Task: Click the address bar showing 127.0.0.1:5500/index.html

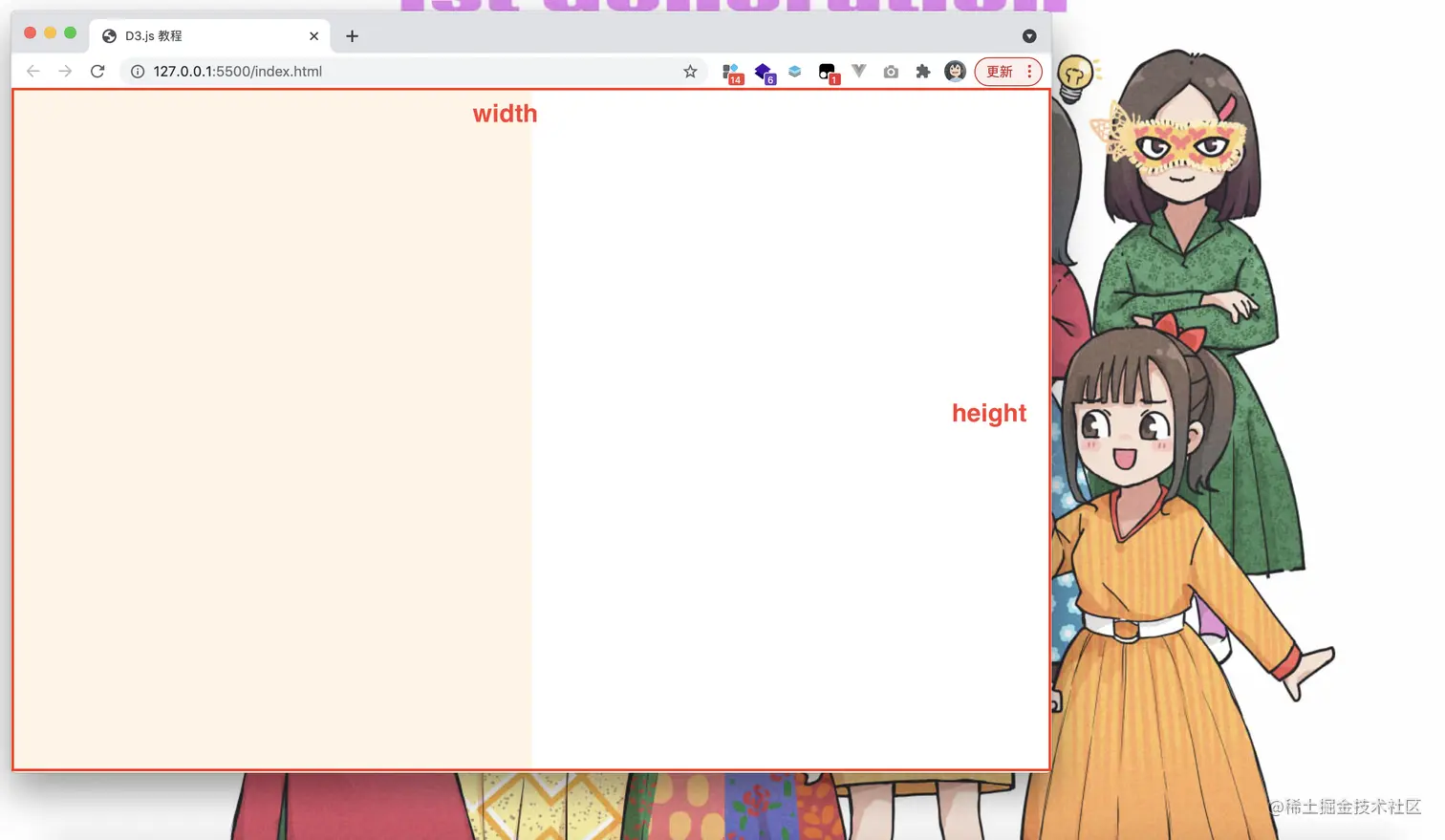Action: point(414,72)
